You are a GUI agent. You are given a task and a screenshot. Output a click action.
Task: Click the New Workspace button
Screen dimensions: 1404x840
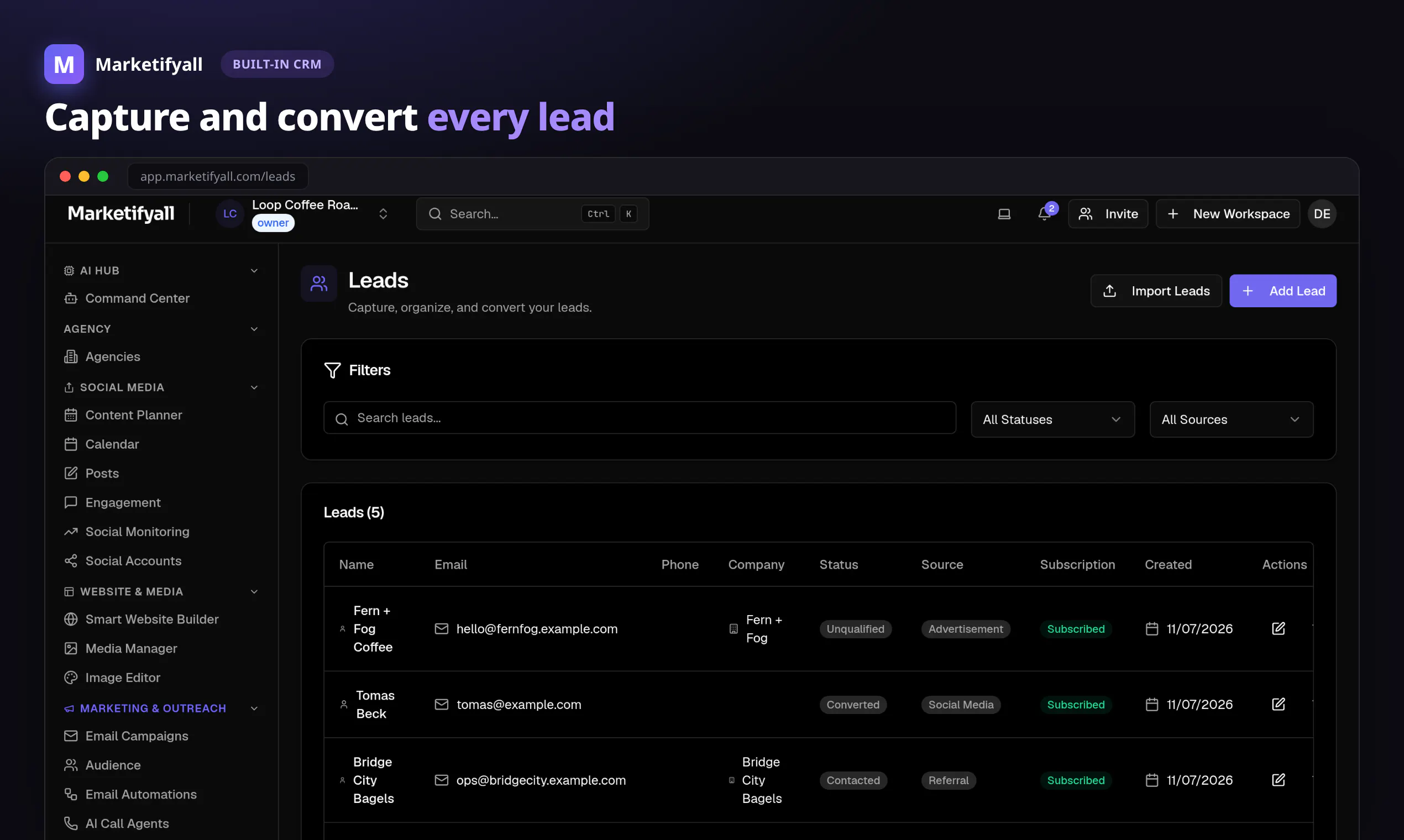pyautogui.click(x=1227, y=214)
